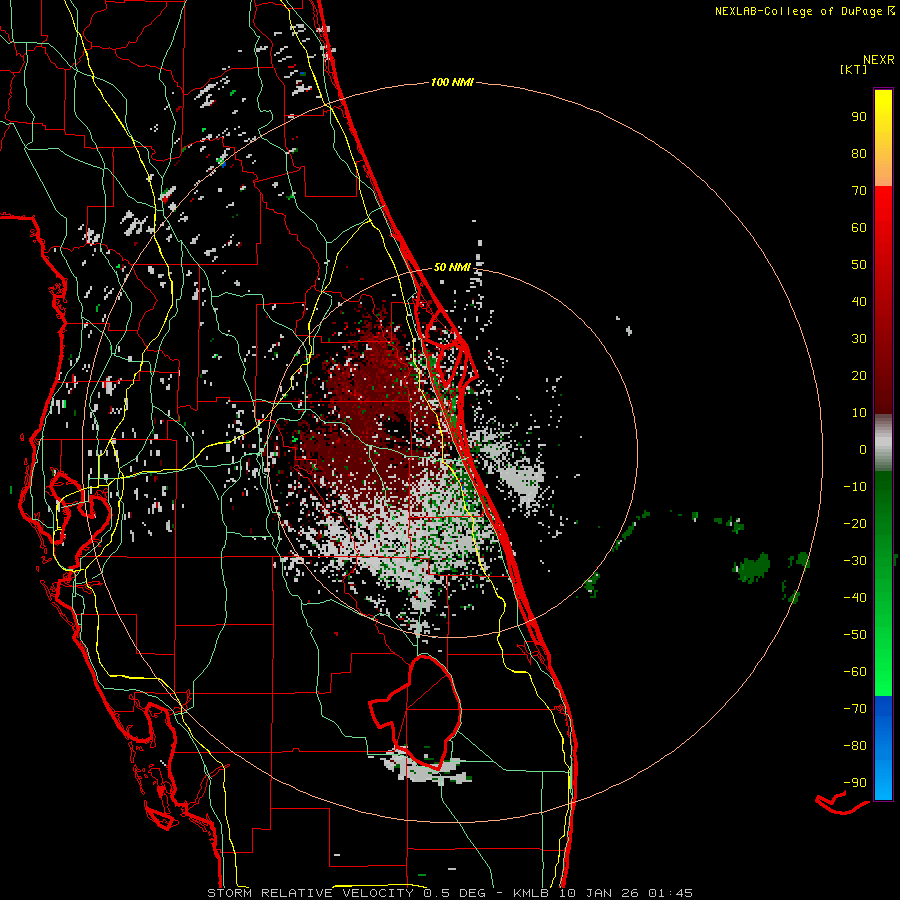Click the 50 value on velocity scale
This screenshot has height=900, width=900.
click(859, 265)
